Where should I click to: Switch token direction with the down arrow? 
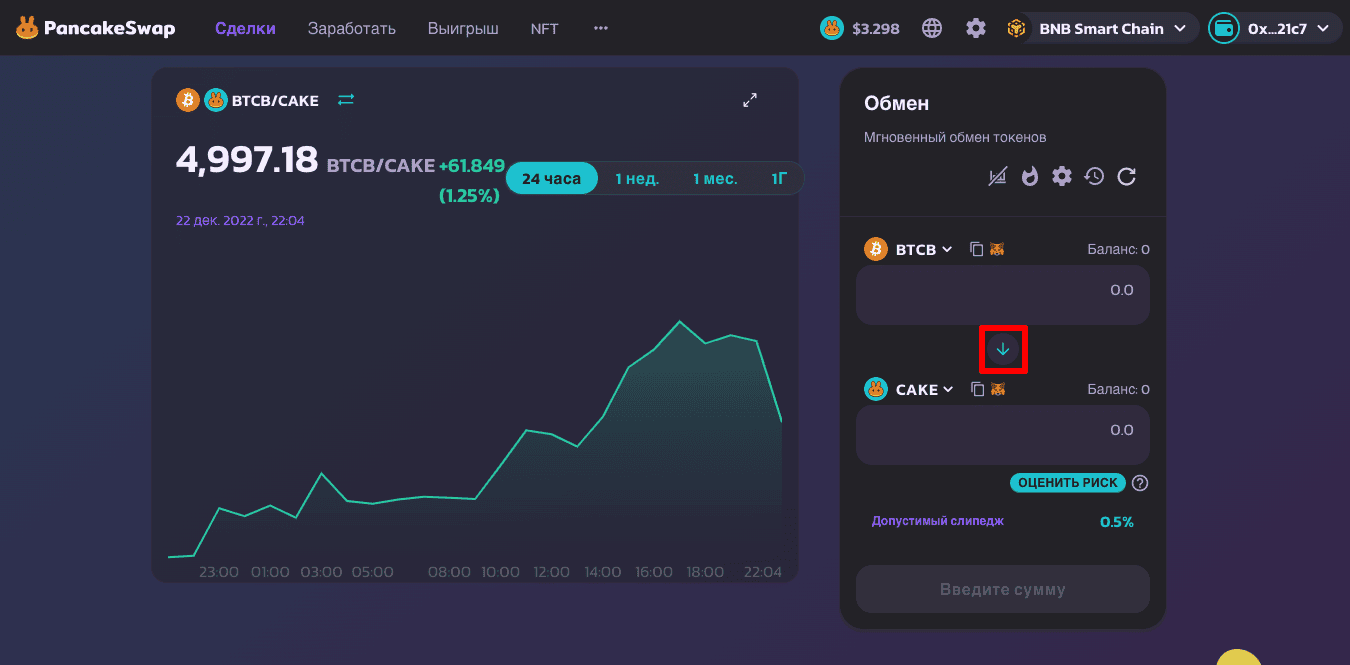pyautogui.click(x=1003, y=349)
